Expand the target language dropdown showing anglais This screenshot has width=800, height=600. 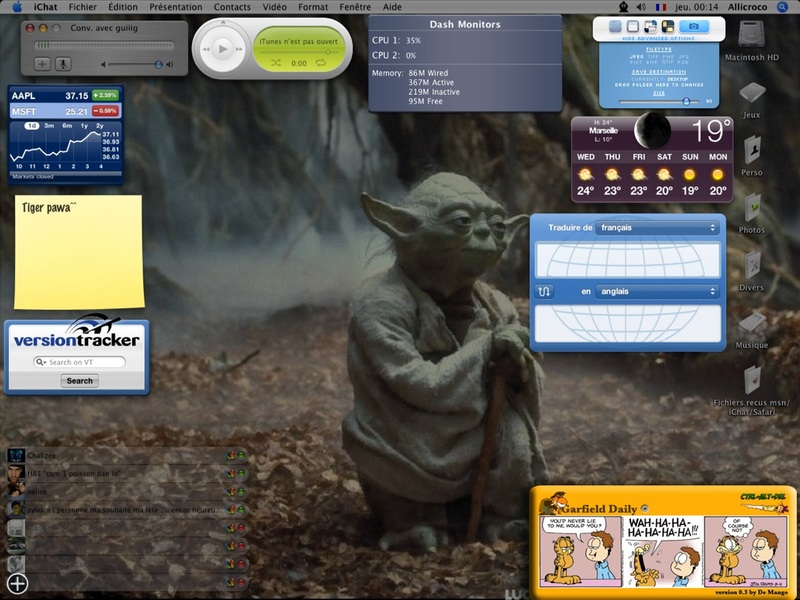coord(658,292)
